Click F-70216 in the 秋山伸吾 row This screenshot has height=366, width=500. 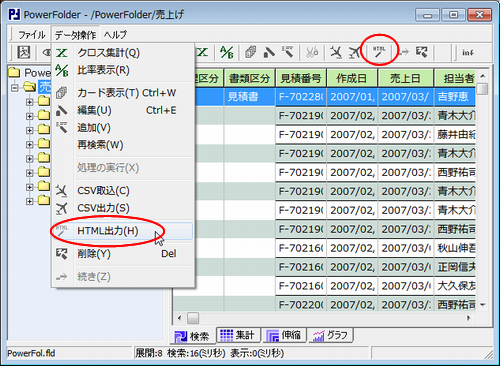pyautogui.click(x=301, y=248)
